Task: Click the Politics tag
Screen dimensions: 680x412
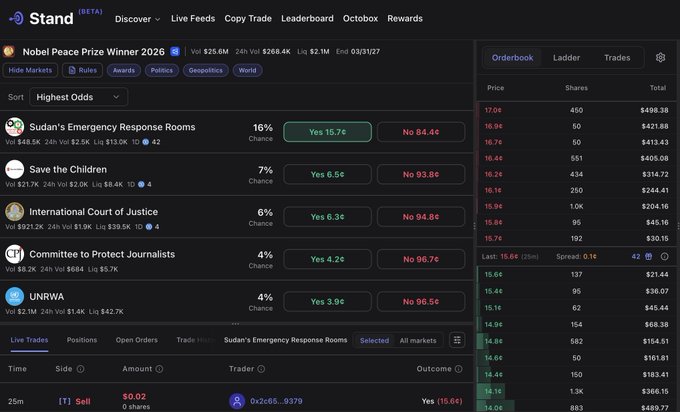Action: pos(162,70)
